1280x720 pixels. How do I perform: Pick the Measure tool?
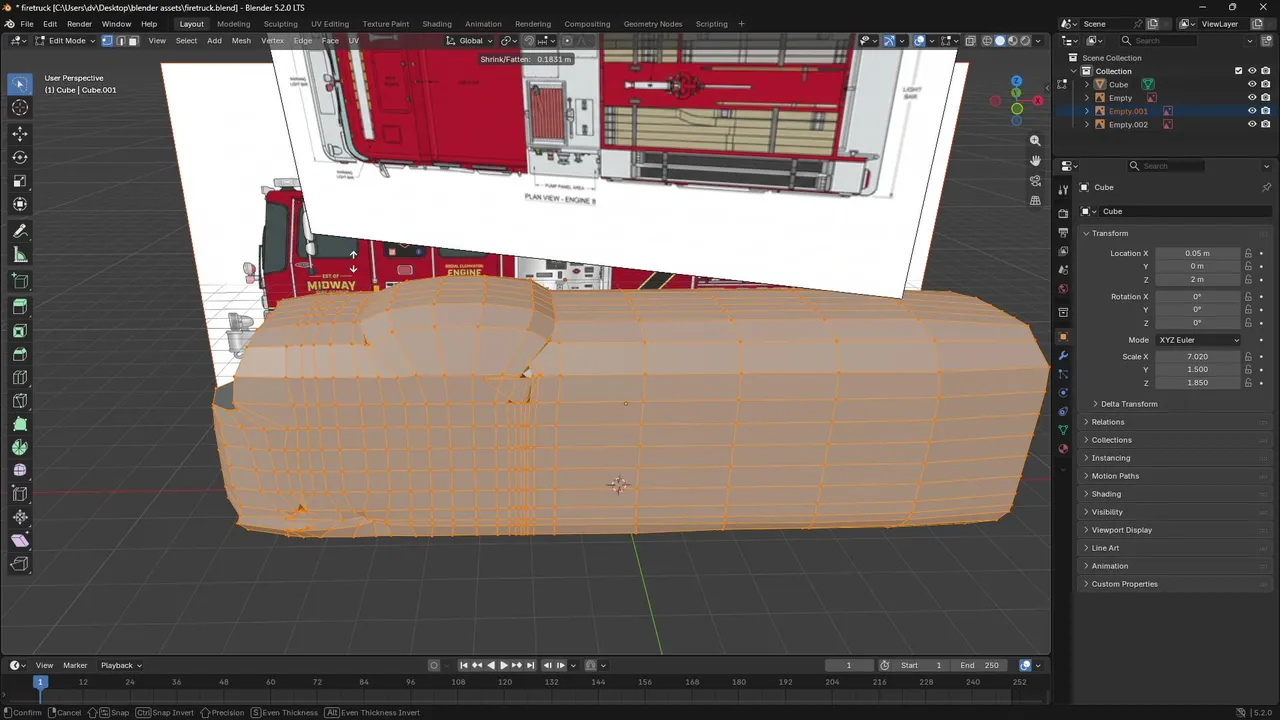[x=20, y=255]
